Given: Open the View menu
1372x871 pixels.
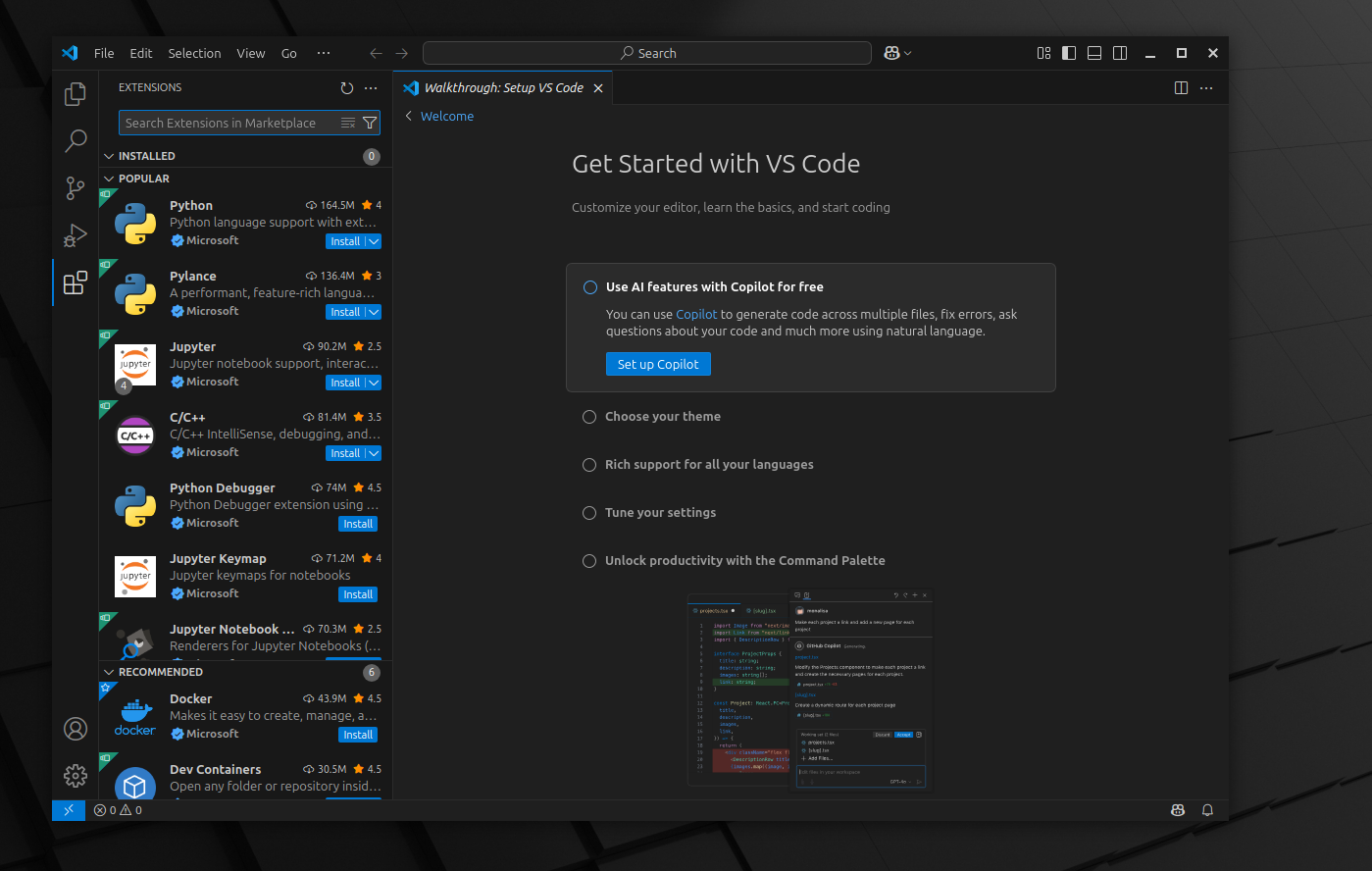Looking at the screenshot, I should [251, 53].
